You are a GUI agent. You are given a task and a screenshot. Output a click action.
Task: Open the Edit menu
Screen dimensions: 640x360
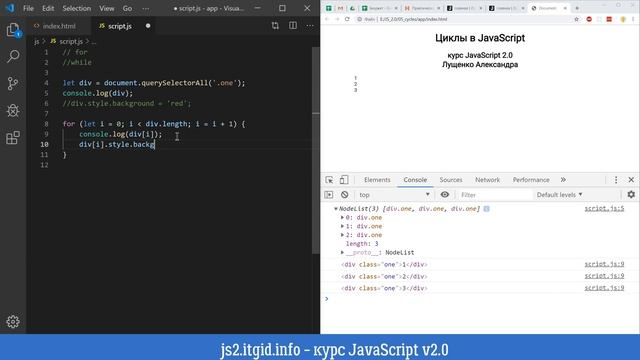click(48, 8)
